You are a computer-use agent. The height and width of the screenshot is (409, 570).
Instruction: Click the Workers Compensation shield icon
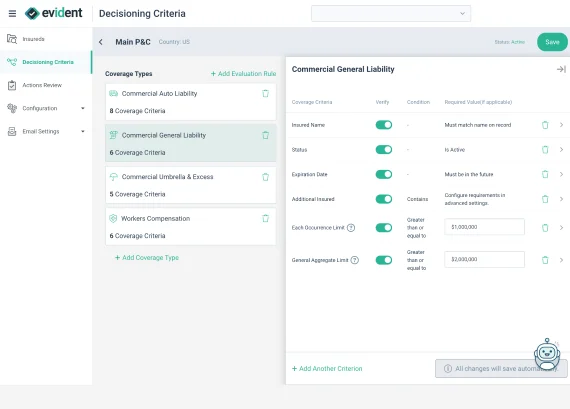[113, 218]
